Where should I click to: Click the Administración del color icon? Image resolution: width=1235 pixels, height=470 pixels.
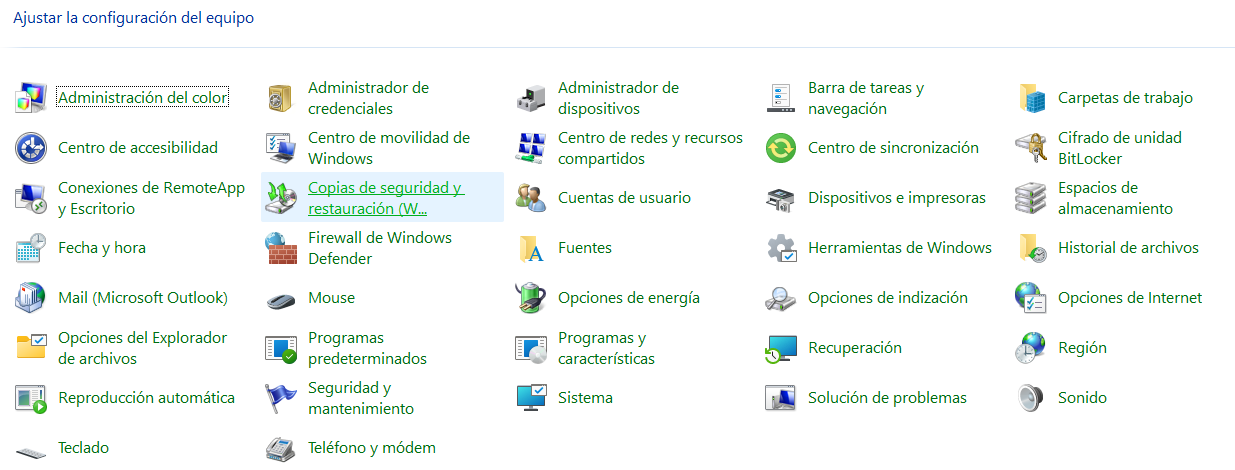pos(31,98)
